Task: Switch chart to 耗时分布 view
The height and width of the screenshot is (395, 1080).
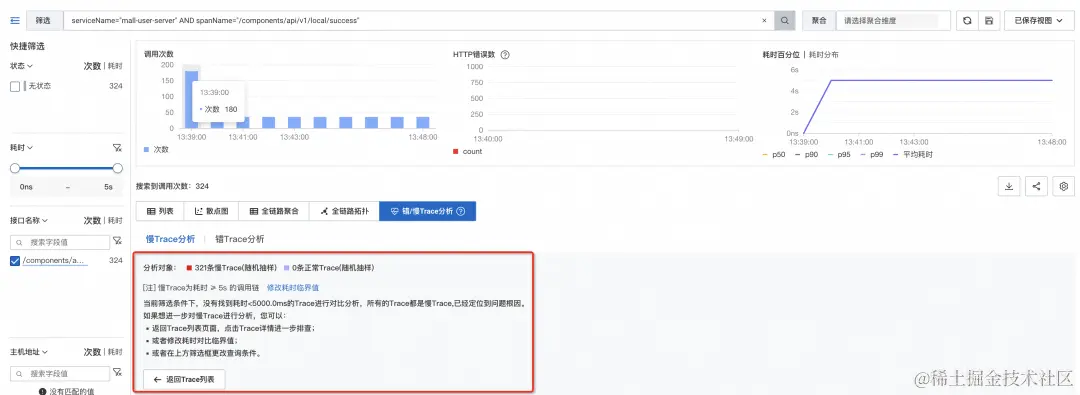Action: pos(824,54)
